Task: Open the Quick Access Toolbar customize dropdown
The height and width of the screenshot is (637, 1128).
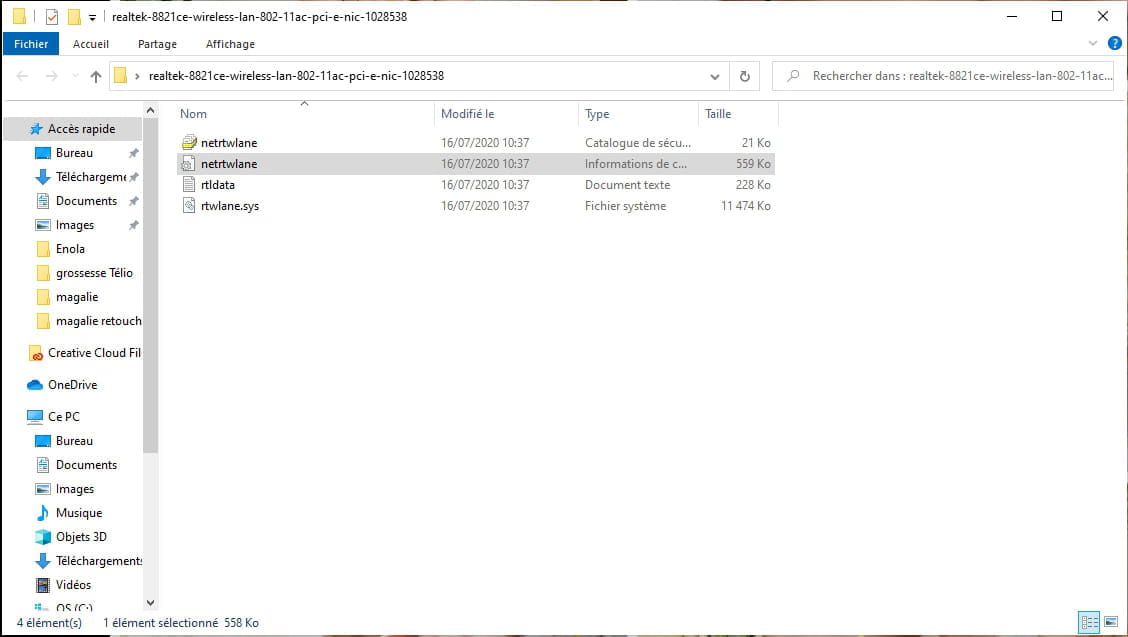Action: (93, 17)
